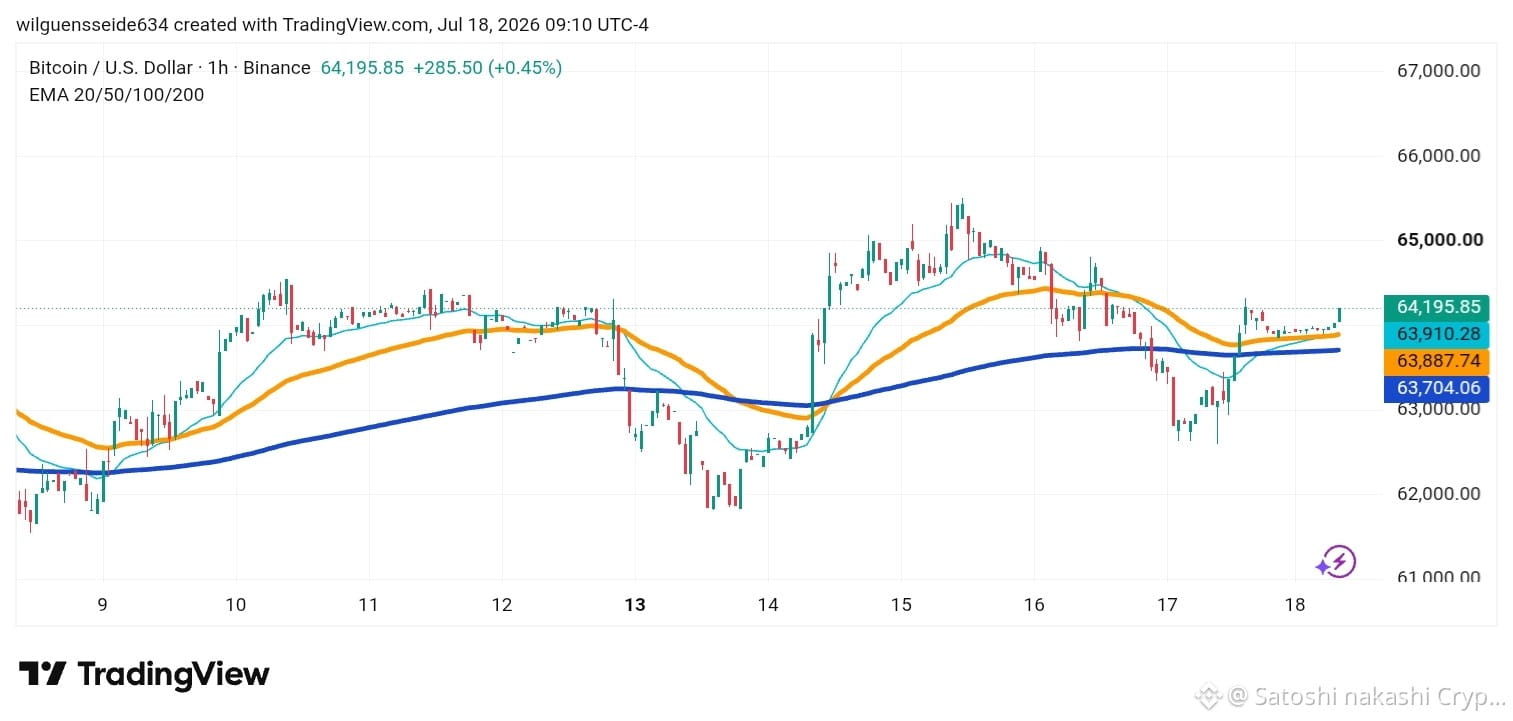Click the 67,000.00 price scale label
The image size is (1513, 721).
[1438, 71]
